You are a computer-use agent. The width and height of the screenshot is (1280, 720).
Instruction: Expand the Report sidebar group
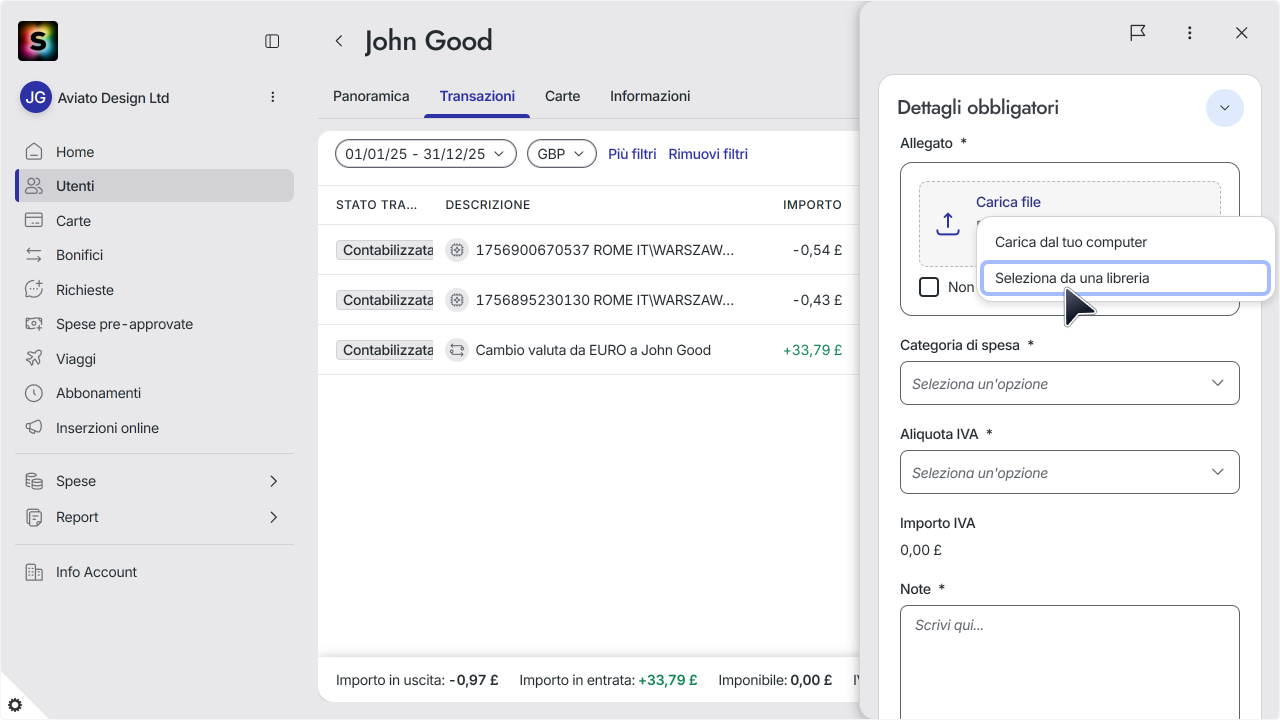click(x=154, y=517)
